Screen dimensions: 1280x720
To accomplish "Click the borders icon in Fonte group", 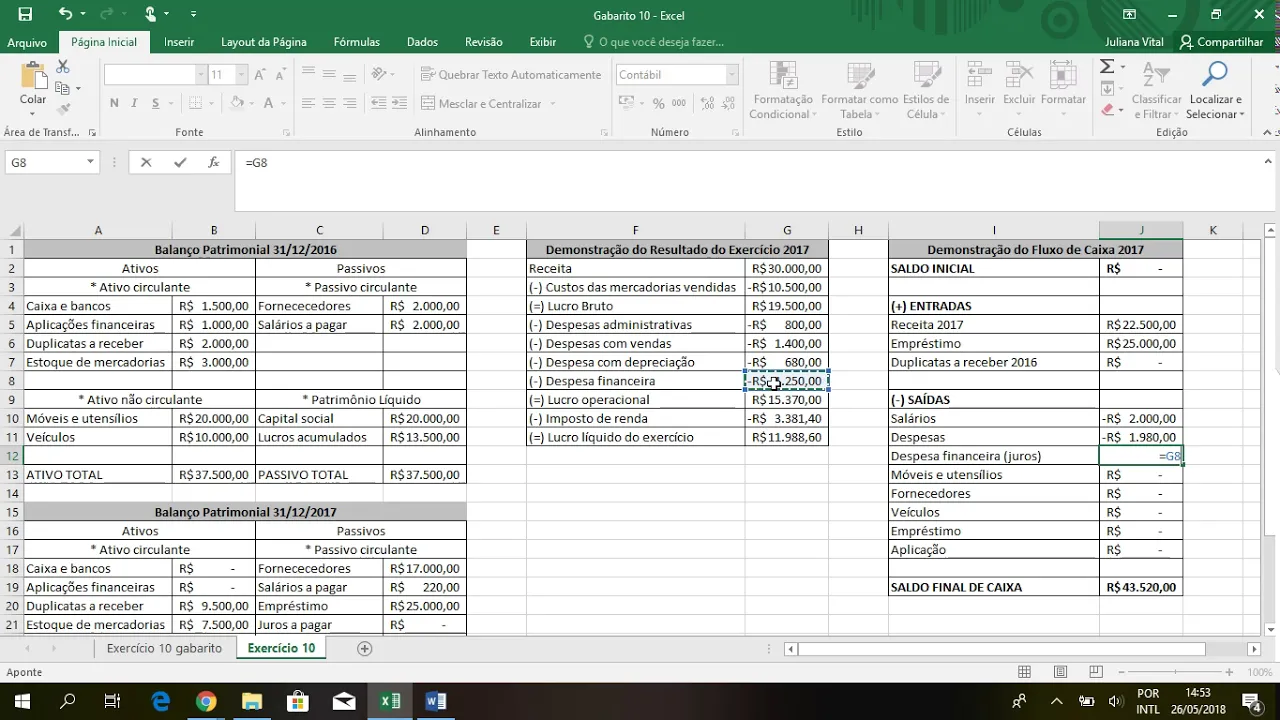I will (194, 103).
